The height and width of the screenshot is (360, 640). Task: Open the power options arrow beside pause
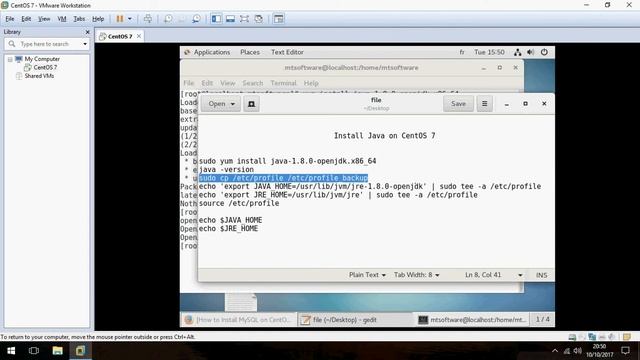tap(130, 19)
